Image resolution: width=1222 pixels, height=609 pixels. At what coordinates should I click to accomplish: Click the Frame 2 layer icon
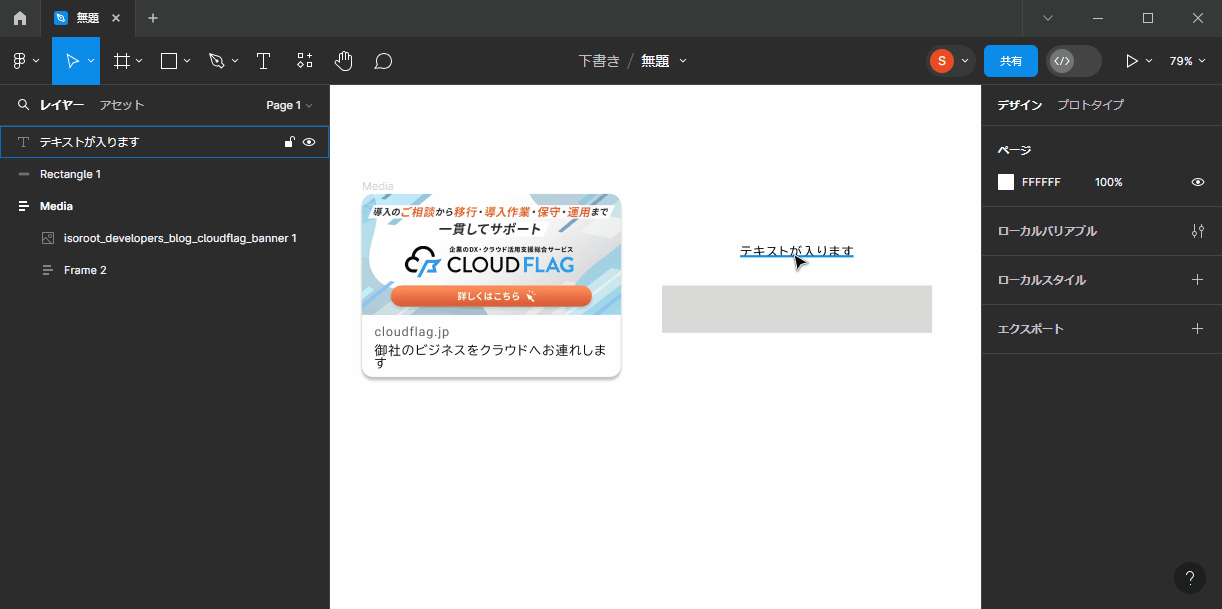pos(48,270)
